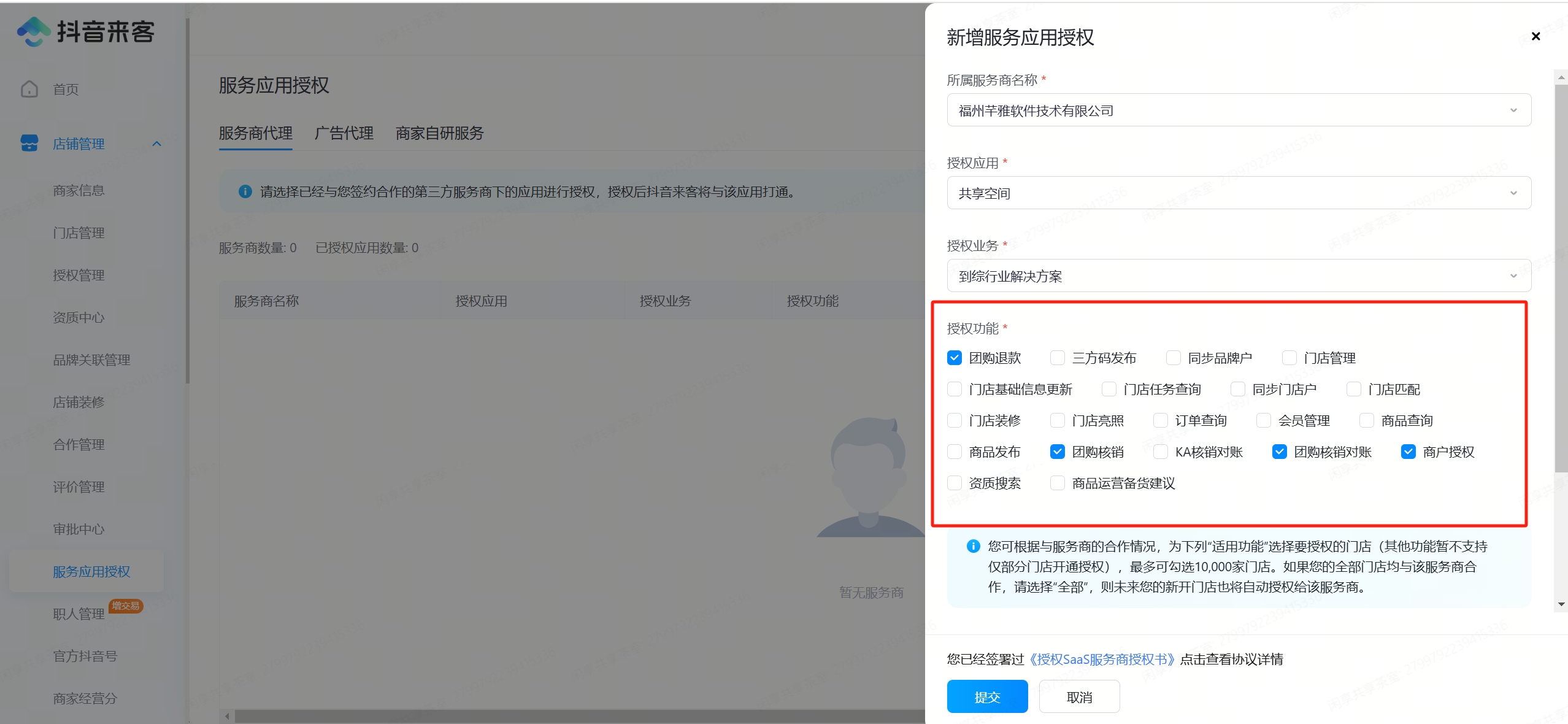The height and width of the screenshot is (724, 1568).
Task: Switch to the 广告代理 tab
Action: [x=344, y=133]
